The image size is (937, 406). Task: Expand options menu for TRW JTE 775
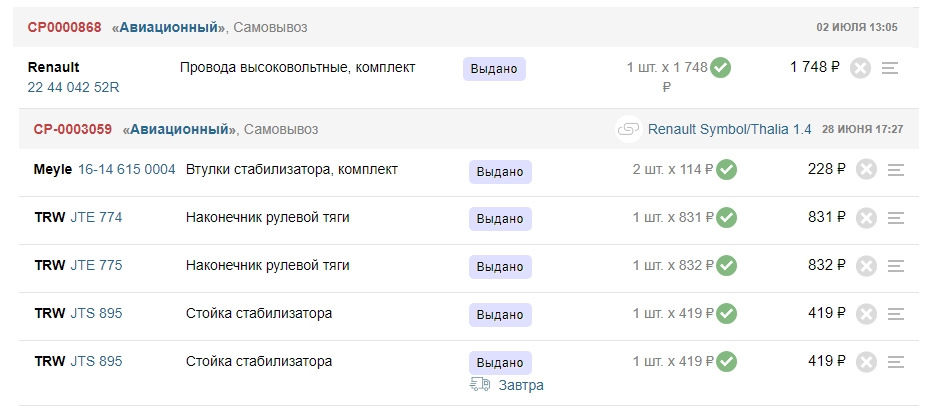click(x=896, y=266)
